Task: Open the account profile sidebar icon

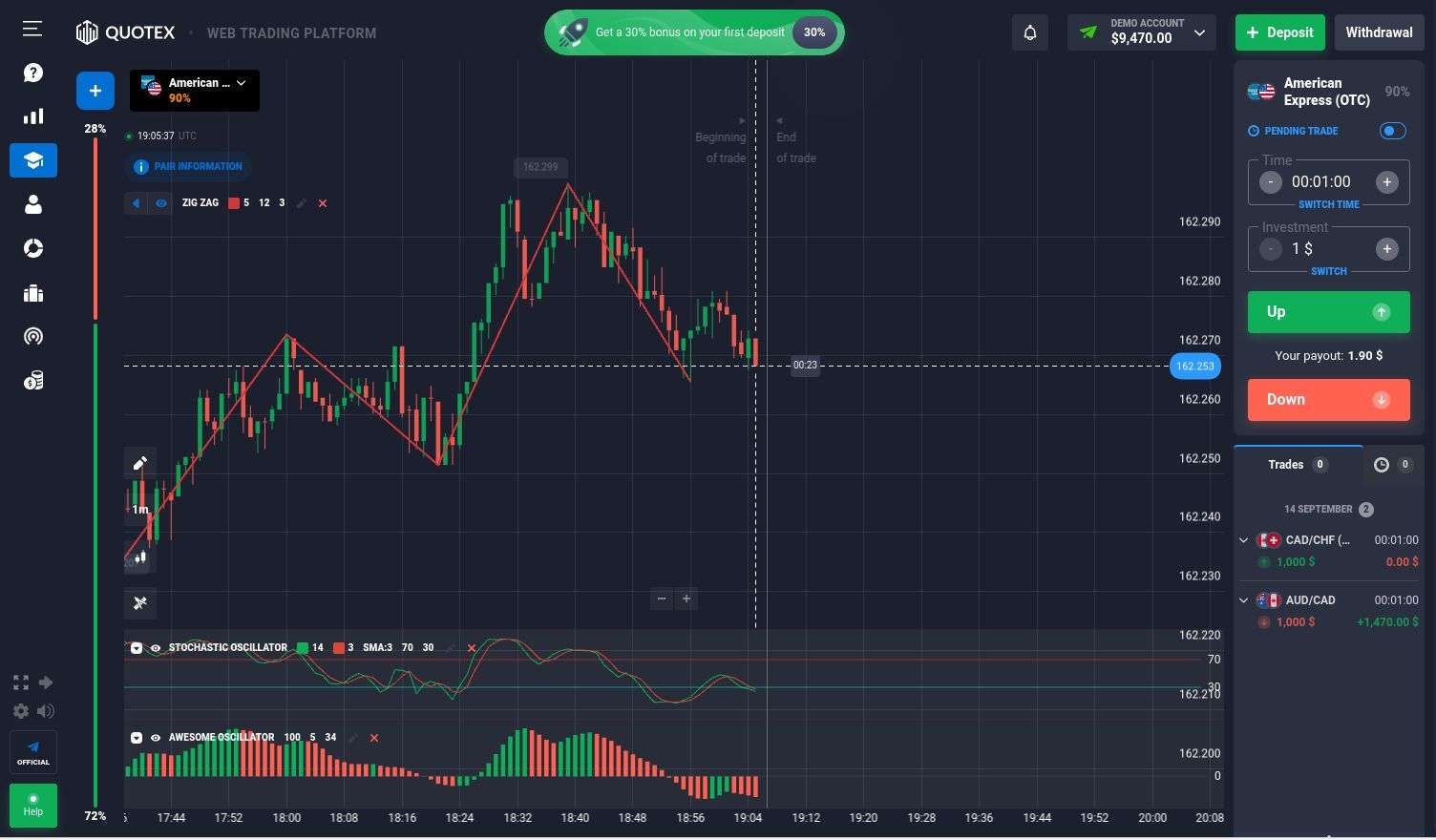Action: [33, 204]
